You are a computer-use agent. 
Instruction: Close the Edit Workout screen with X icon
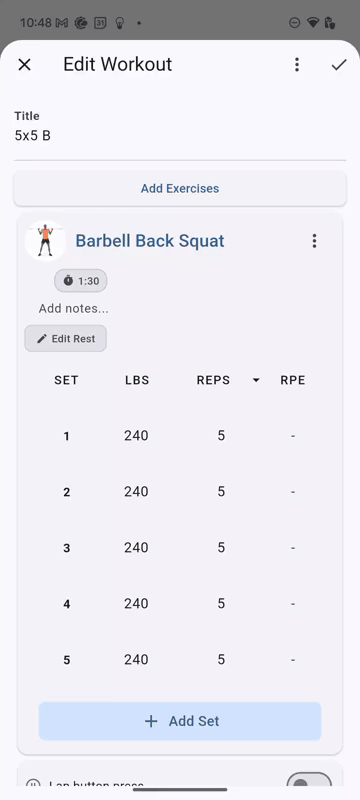point(24,65)
